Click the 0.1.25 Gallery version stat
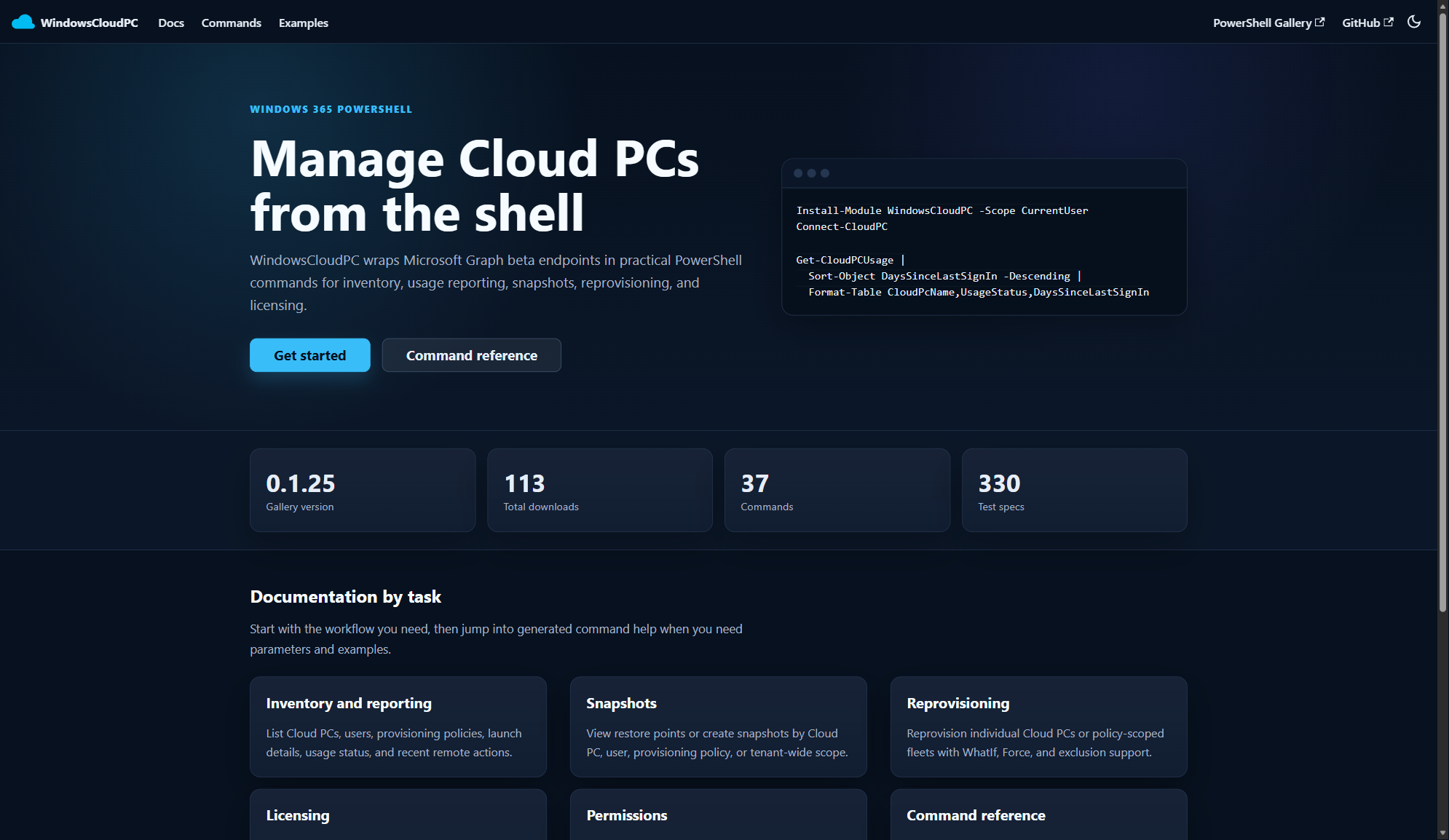This screenshot has height=840, width=1449. point(363,490)
